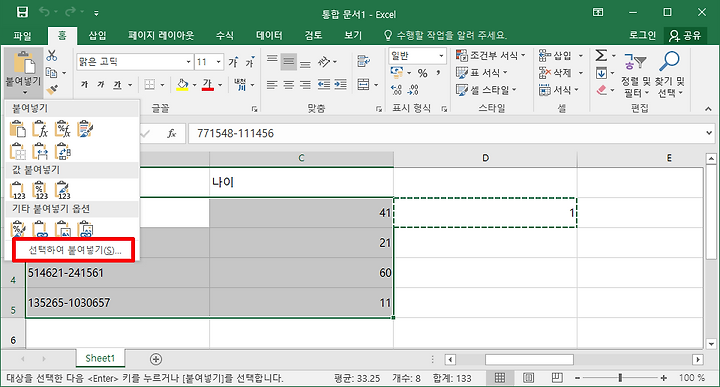Viewport: 720px width, 387px height.
Task: Increase font size with larger 가 icon
Action: 233,62
